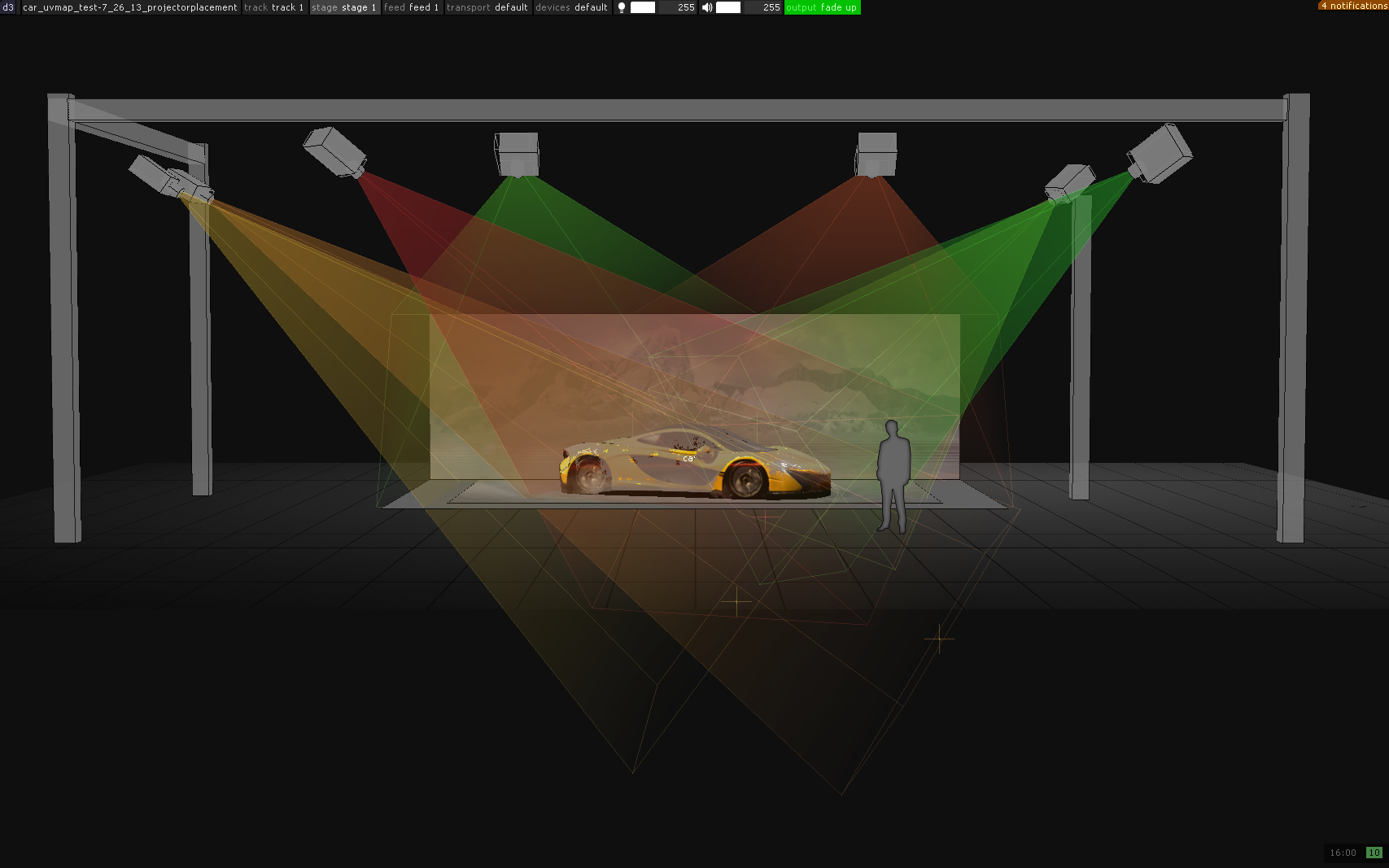Open the transport default settings
Screen dimensions: 1389x868
coord(487,7)
